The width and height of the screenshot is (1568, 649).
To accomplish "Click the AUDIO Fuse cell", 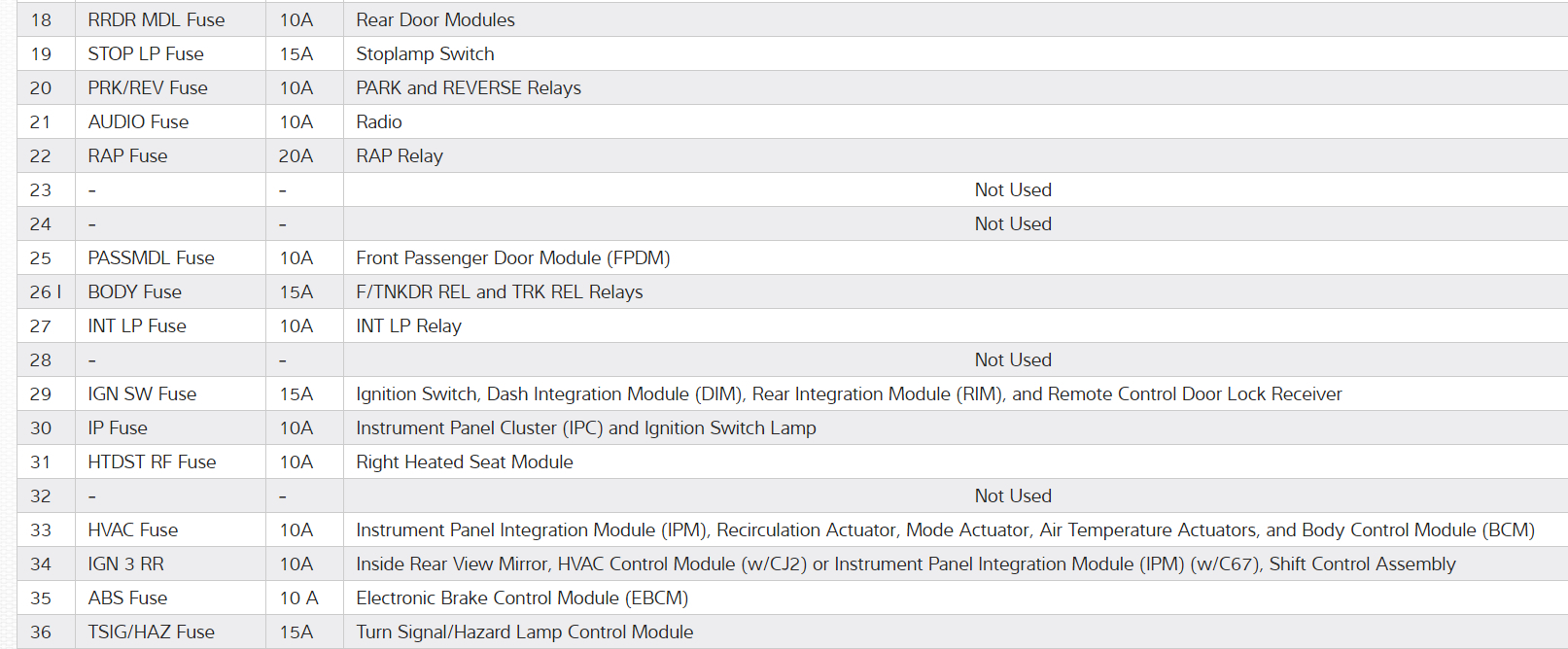I will [x=138, y=121].
